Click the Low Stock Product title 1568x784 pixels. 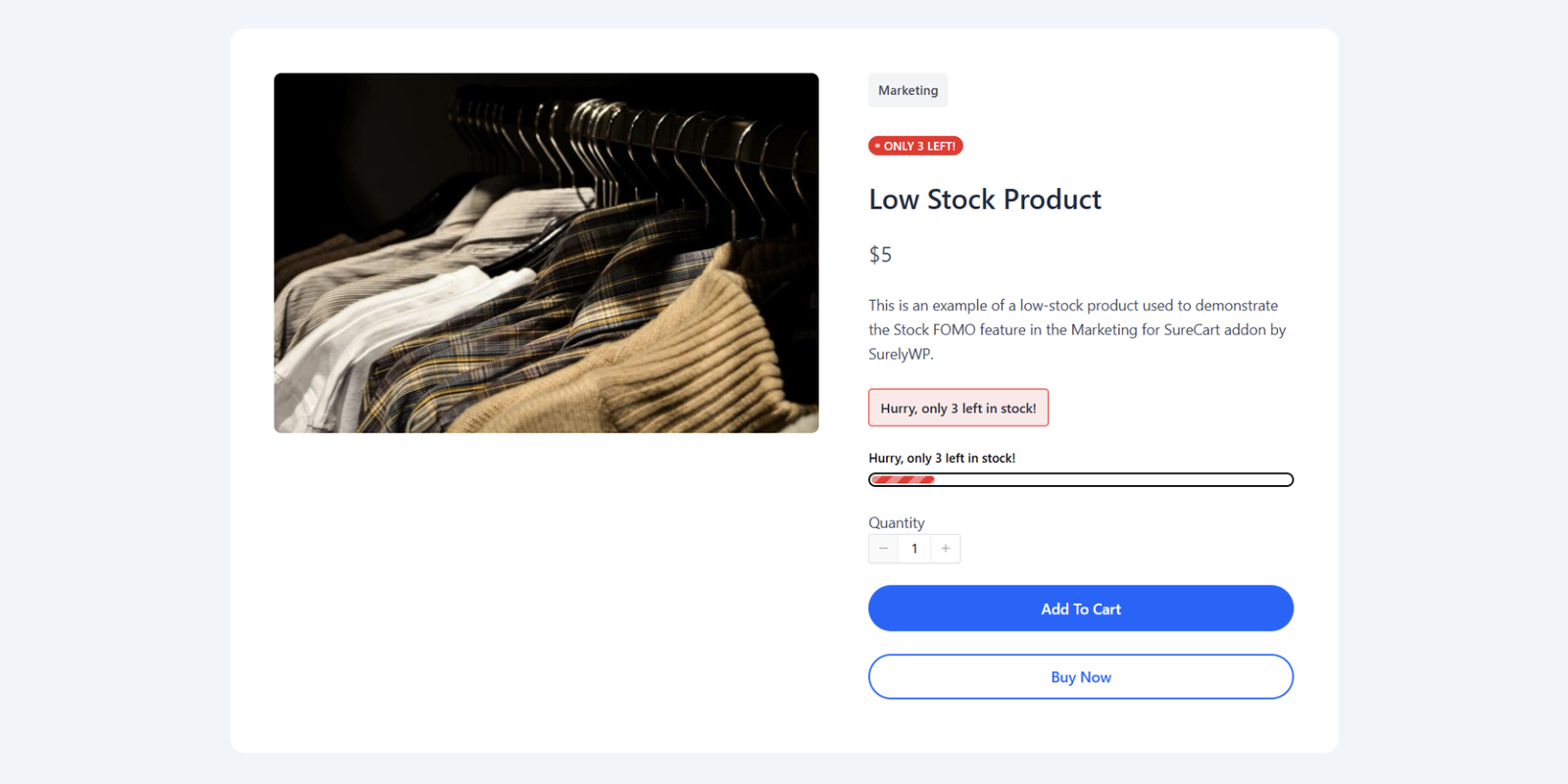tap(984, 199)
